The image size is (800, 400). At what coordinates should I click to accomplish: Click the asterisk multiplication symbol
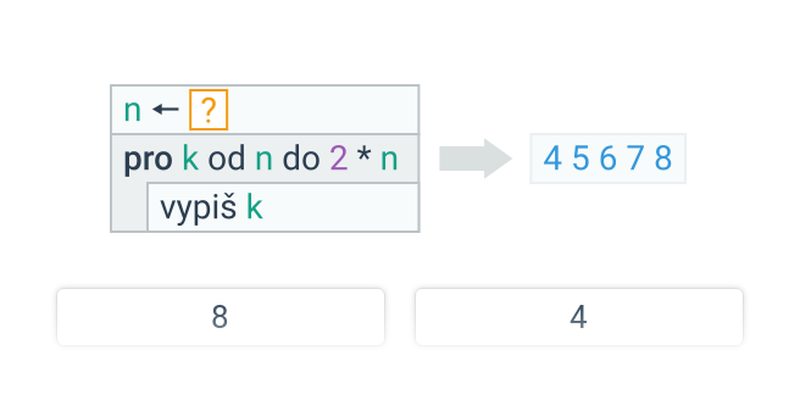tap(364, 156)
